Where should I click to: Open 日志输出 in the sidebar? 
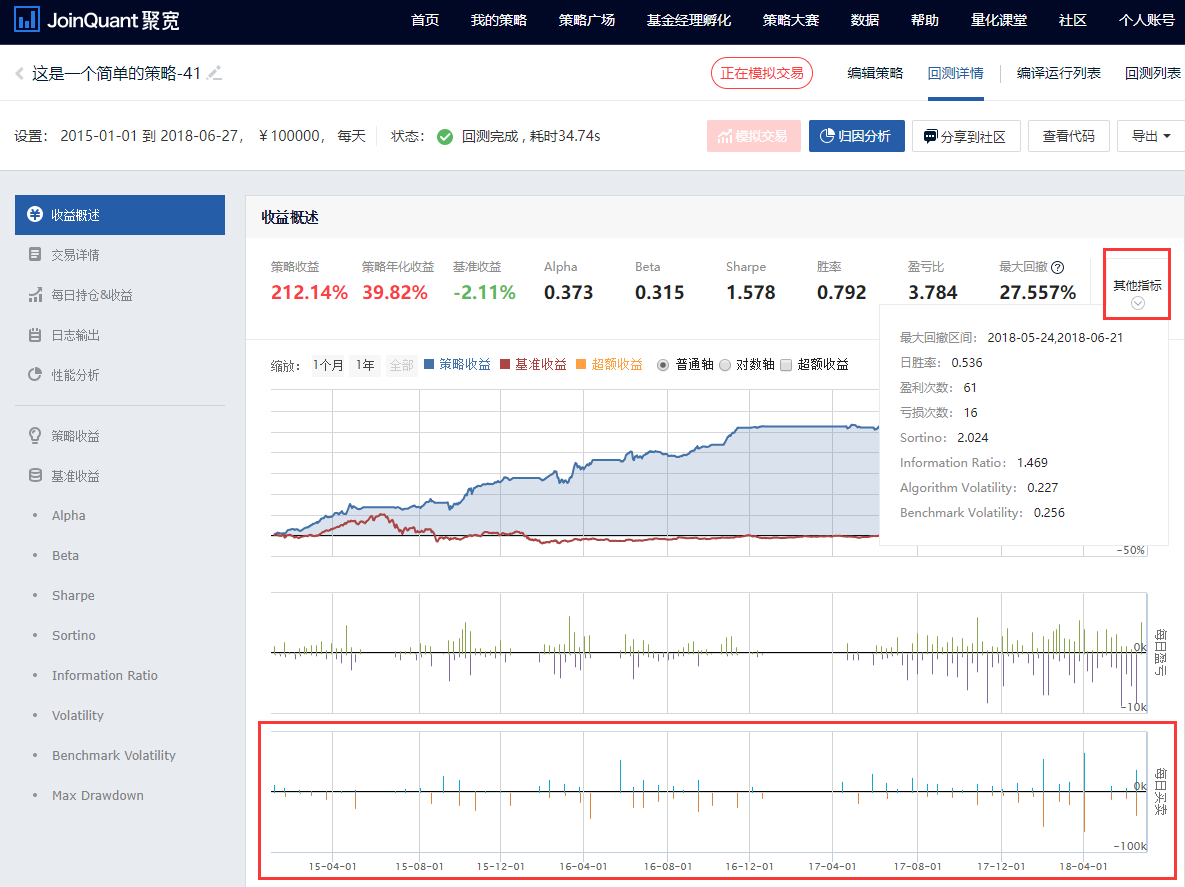click(75, 335)
